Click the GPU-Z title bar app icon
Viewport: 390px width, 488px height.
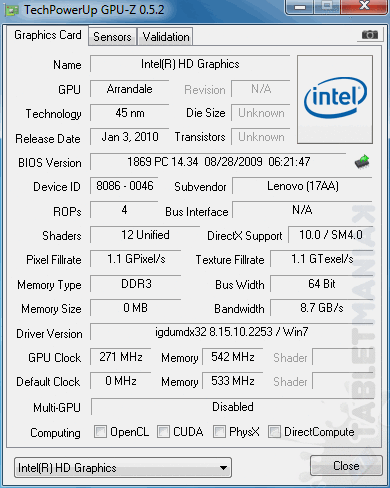point(12,10)
